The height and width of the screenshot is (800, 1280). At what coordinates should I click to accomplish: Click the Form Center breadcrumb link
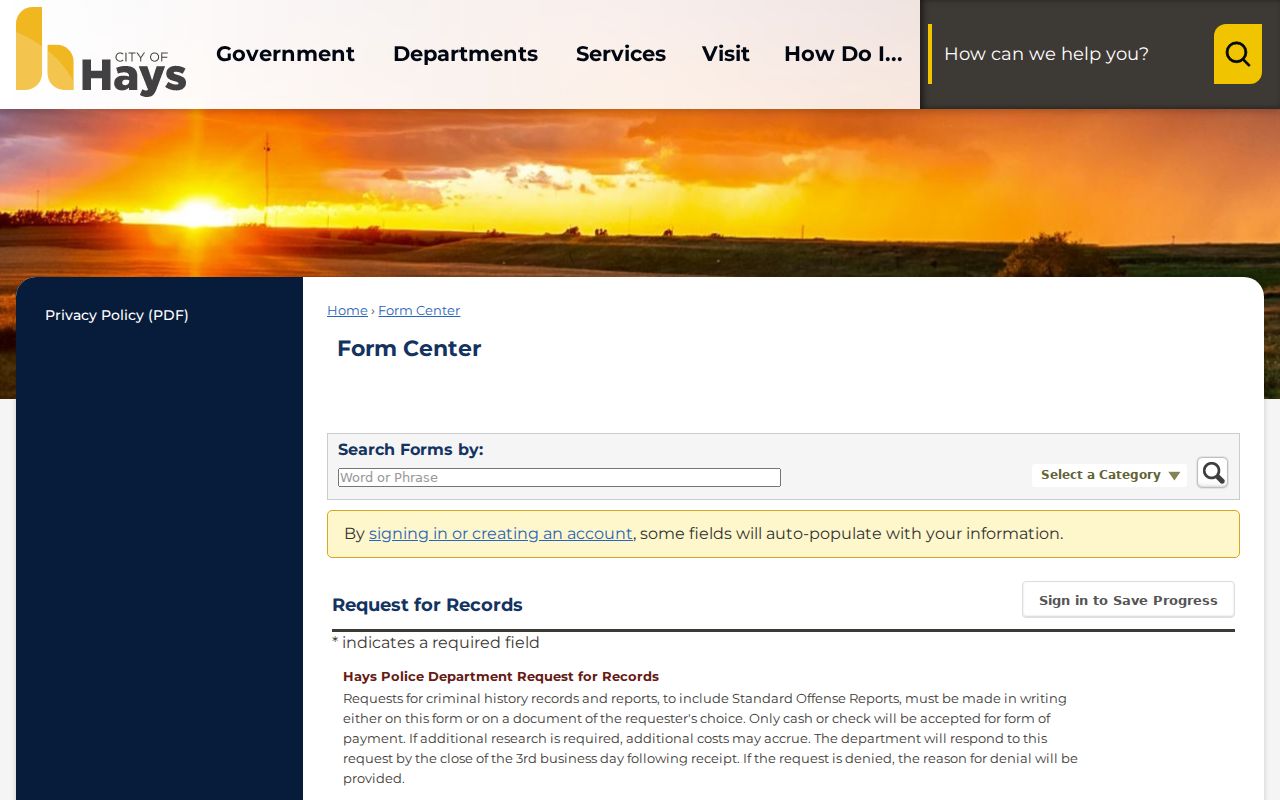pos(419,311)
